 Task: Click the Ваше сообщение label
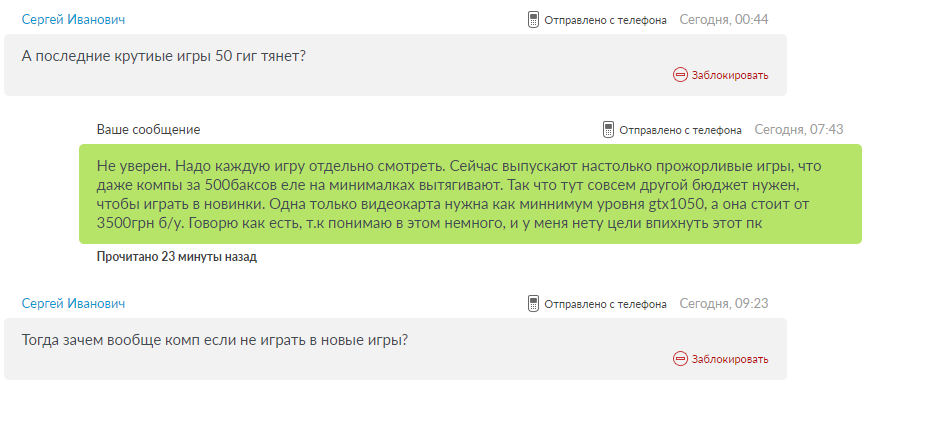149,130
